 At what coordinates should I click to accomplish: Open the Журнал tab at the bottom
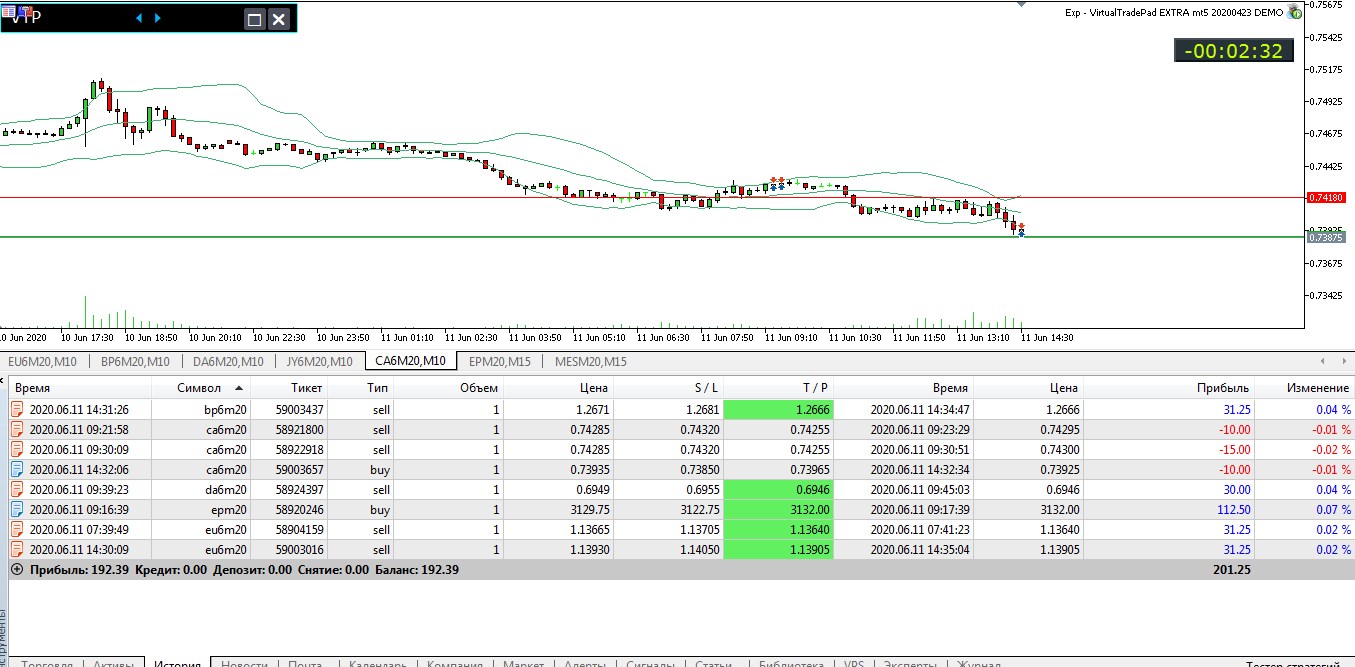979,665
